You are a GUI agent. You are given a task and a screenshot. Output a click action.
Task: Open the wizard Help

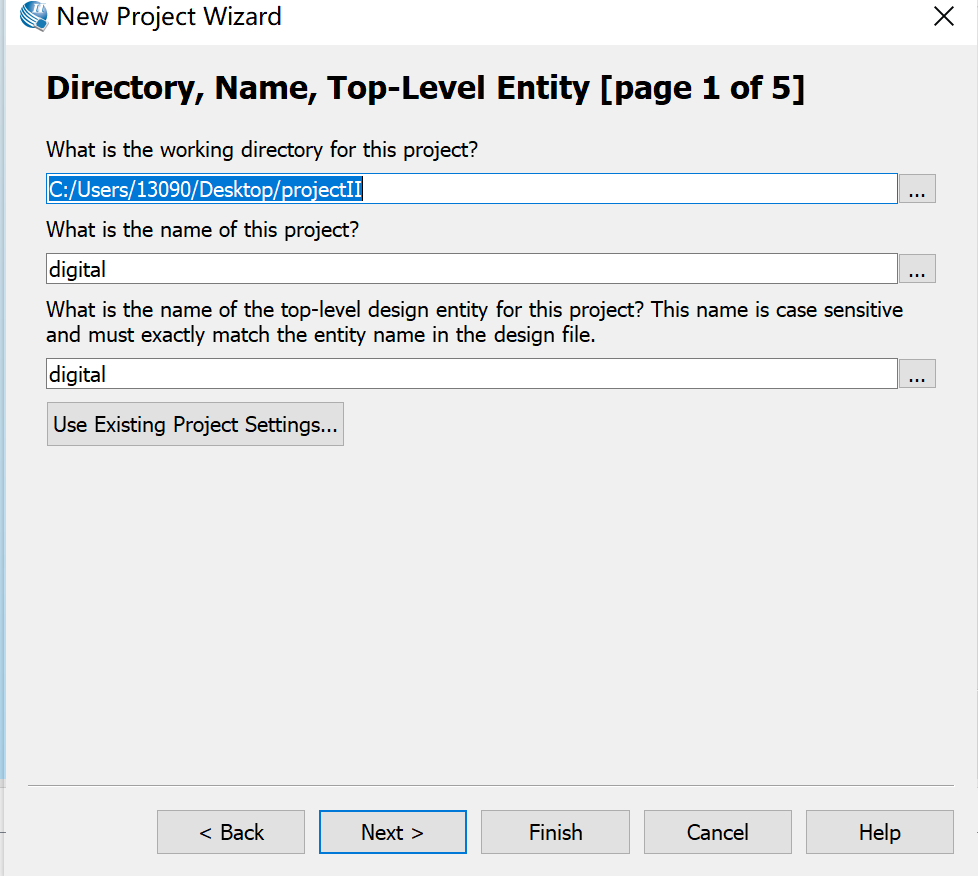point(879,832)
